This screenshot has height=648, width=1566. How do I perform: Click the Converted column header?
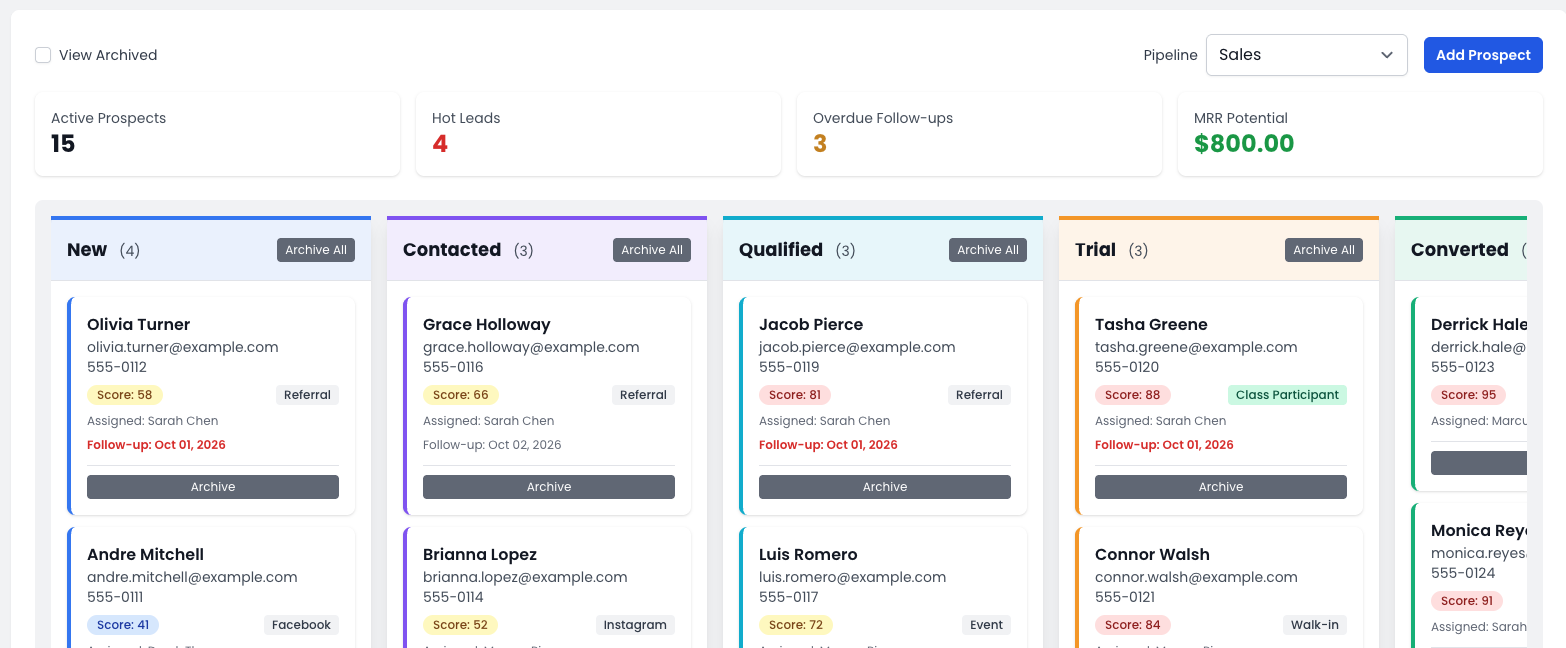1460,250
